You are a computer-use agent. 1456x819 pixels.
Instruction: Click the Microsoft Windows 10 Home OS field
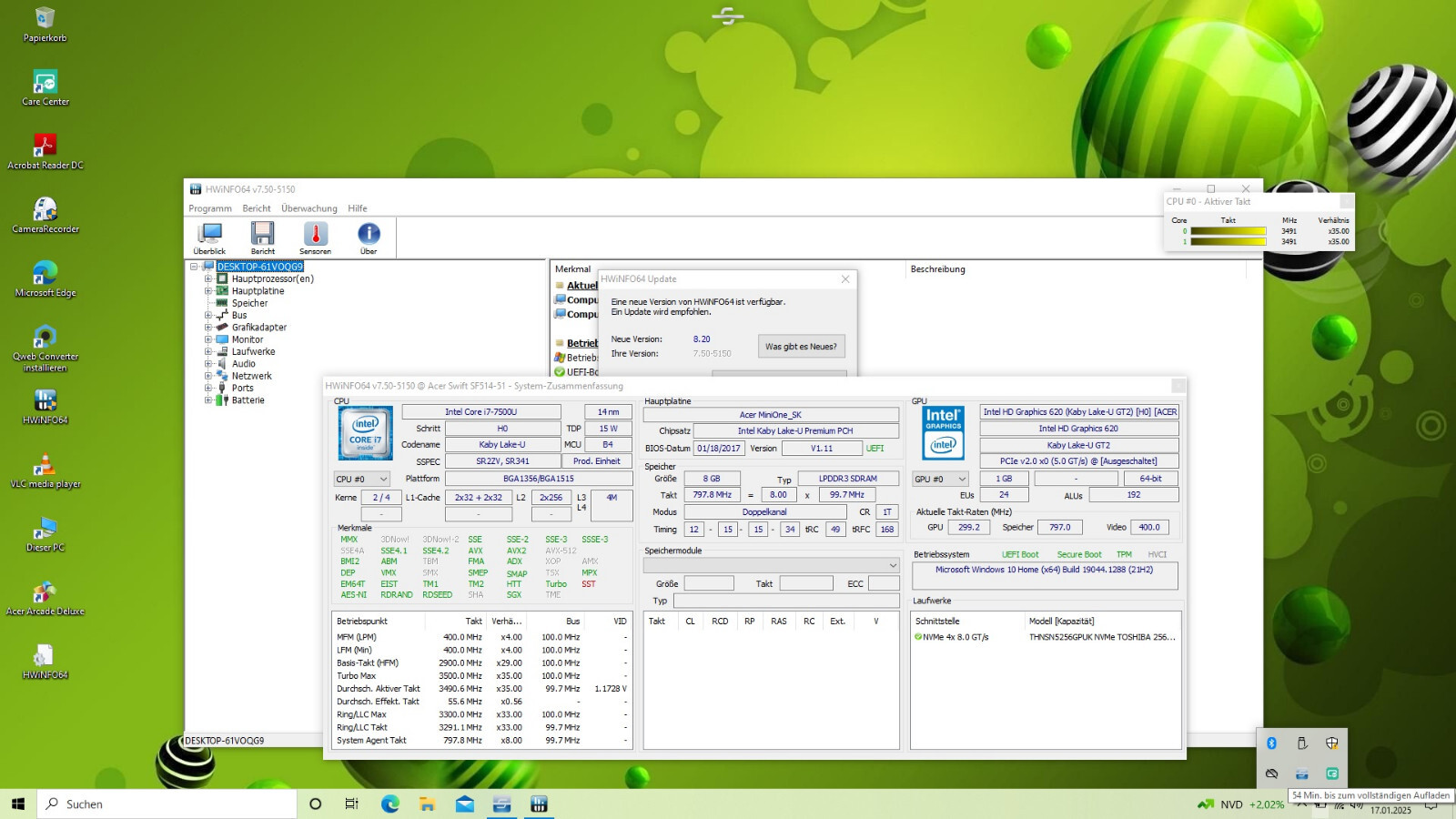click(x=1045, y=575)
